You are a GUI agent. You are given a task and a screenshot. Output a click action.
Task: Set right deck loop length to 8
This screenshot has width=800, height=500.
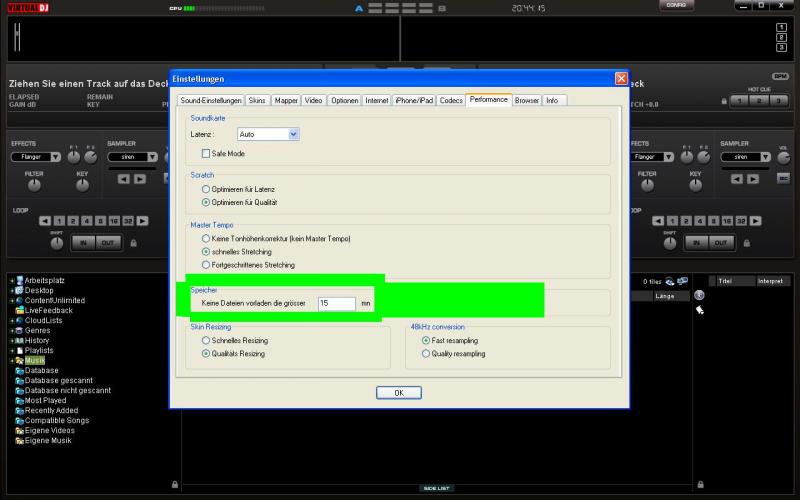[x=714, y=221]
